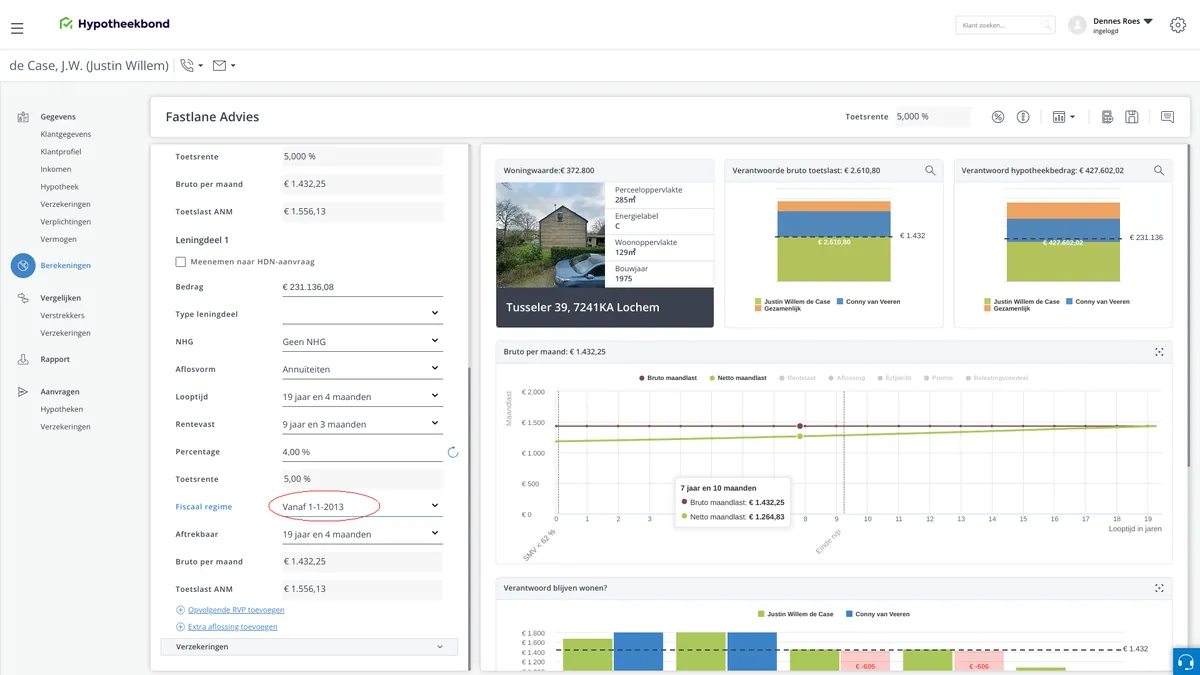Open the headset support chat button

pos(1185,661)
